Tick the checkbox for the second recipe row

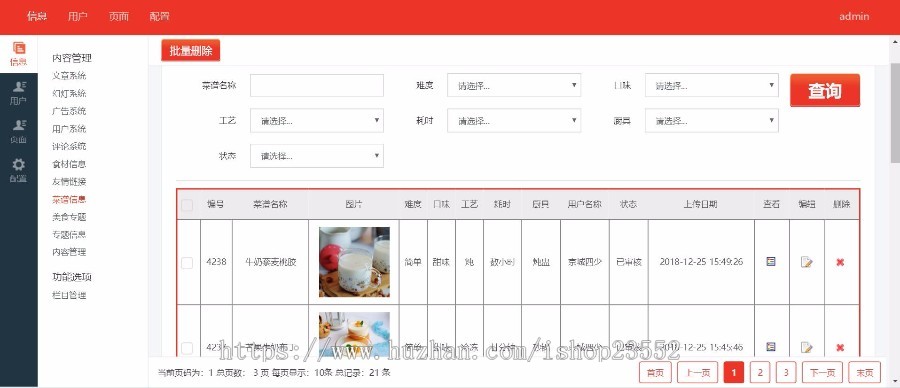point(187,348)
